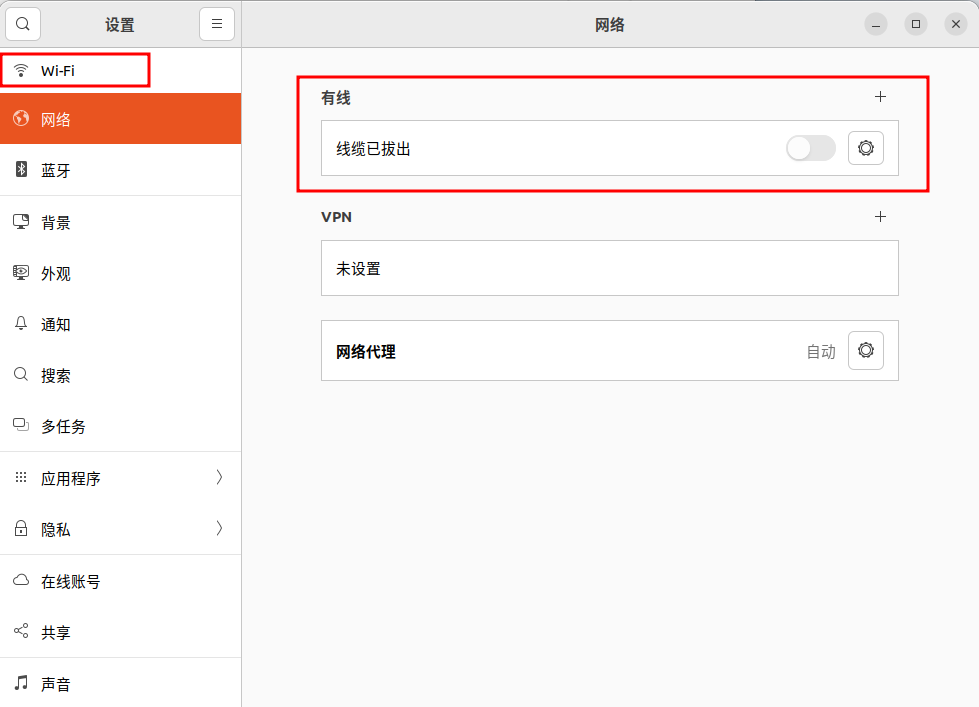Click the magnifier icon beside 搜索
The width and height of the screenshot is (979, 707).
point(21,375)
